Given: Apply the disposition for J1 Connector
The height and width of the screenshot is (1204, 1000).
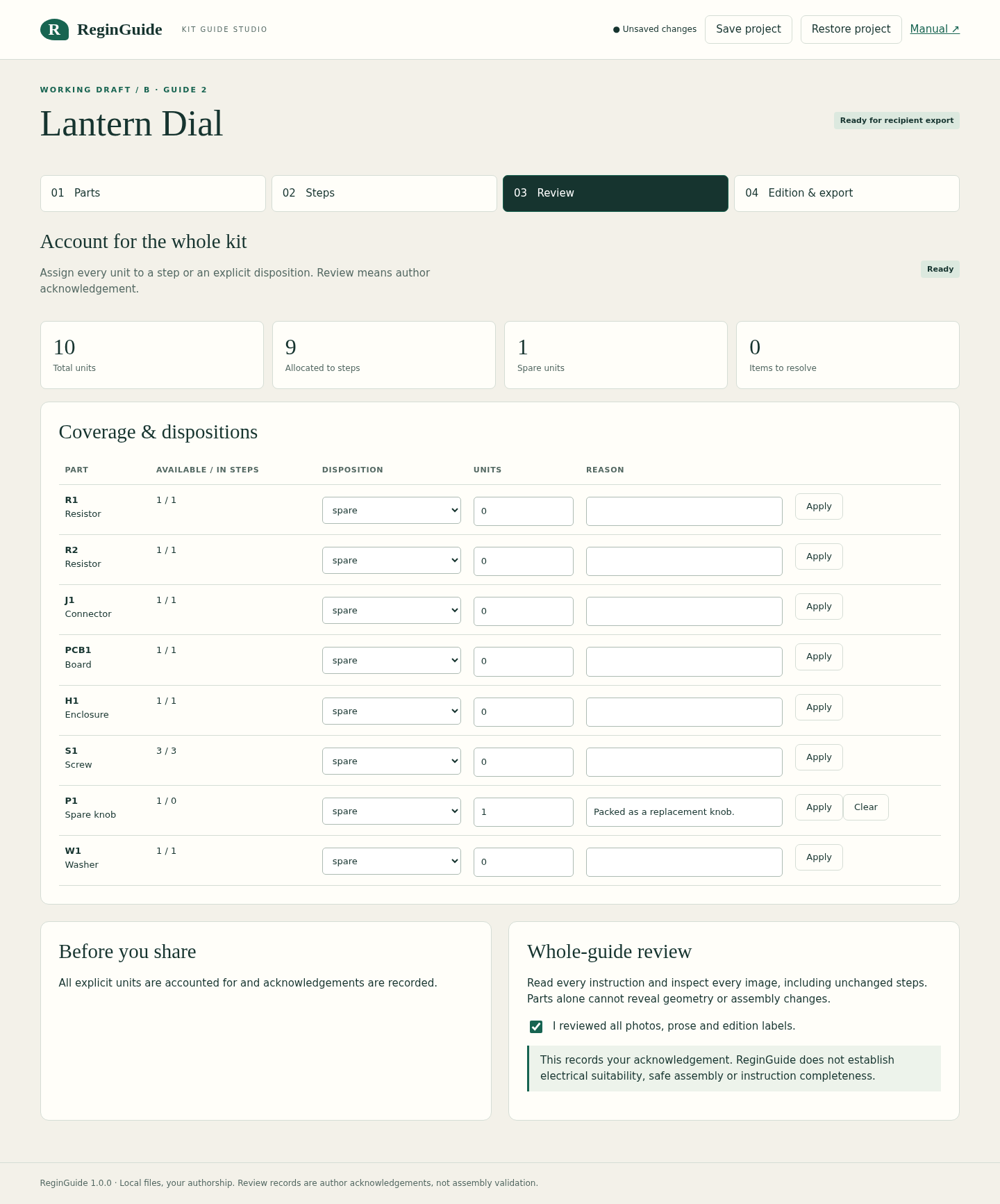Looking at the screenshot, I should pyautogui.click(x=819, y=607).
